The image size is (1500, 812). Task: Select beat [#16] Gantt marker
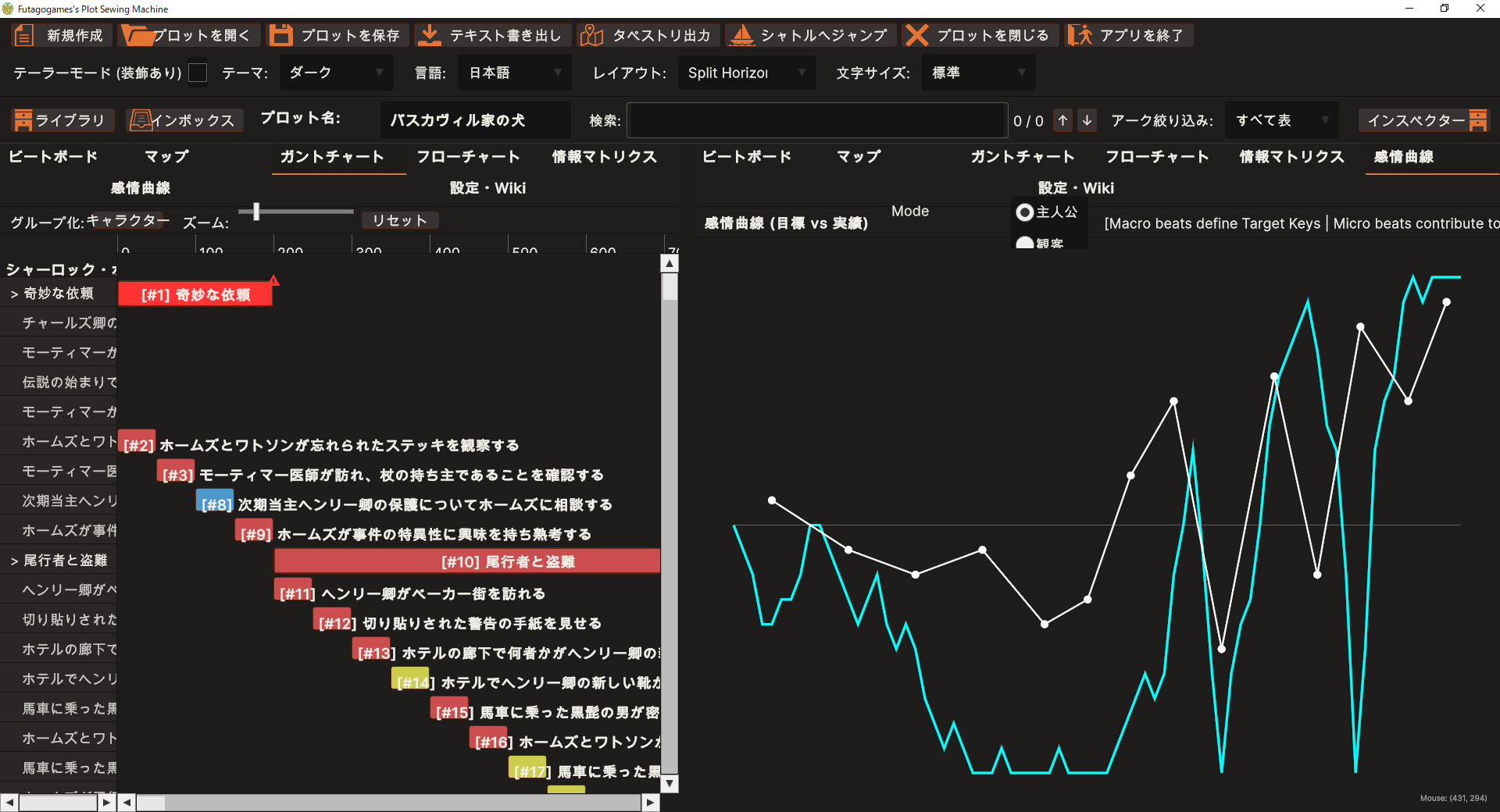[488, 739]
